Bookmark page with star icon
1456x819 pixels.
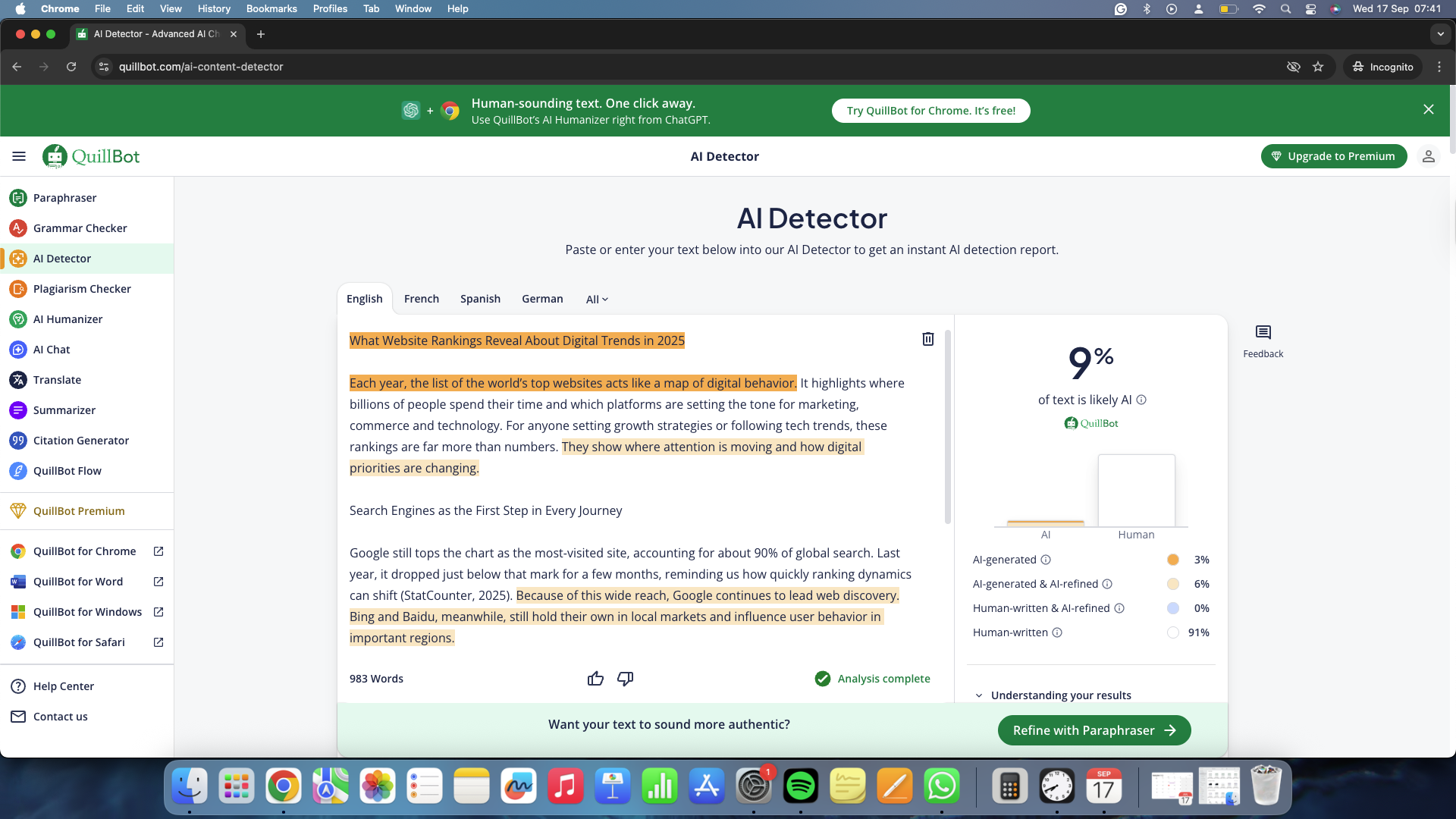pos(1318,67)
